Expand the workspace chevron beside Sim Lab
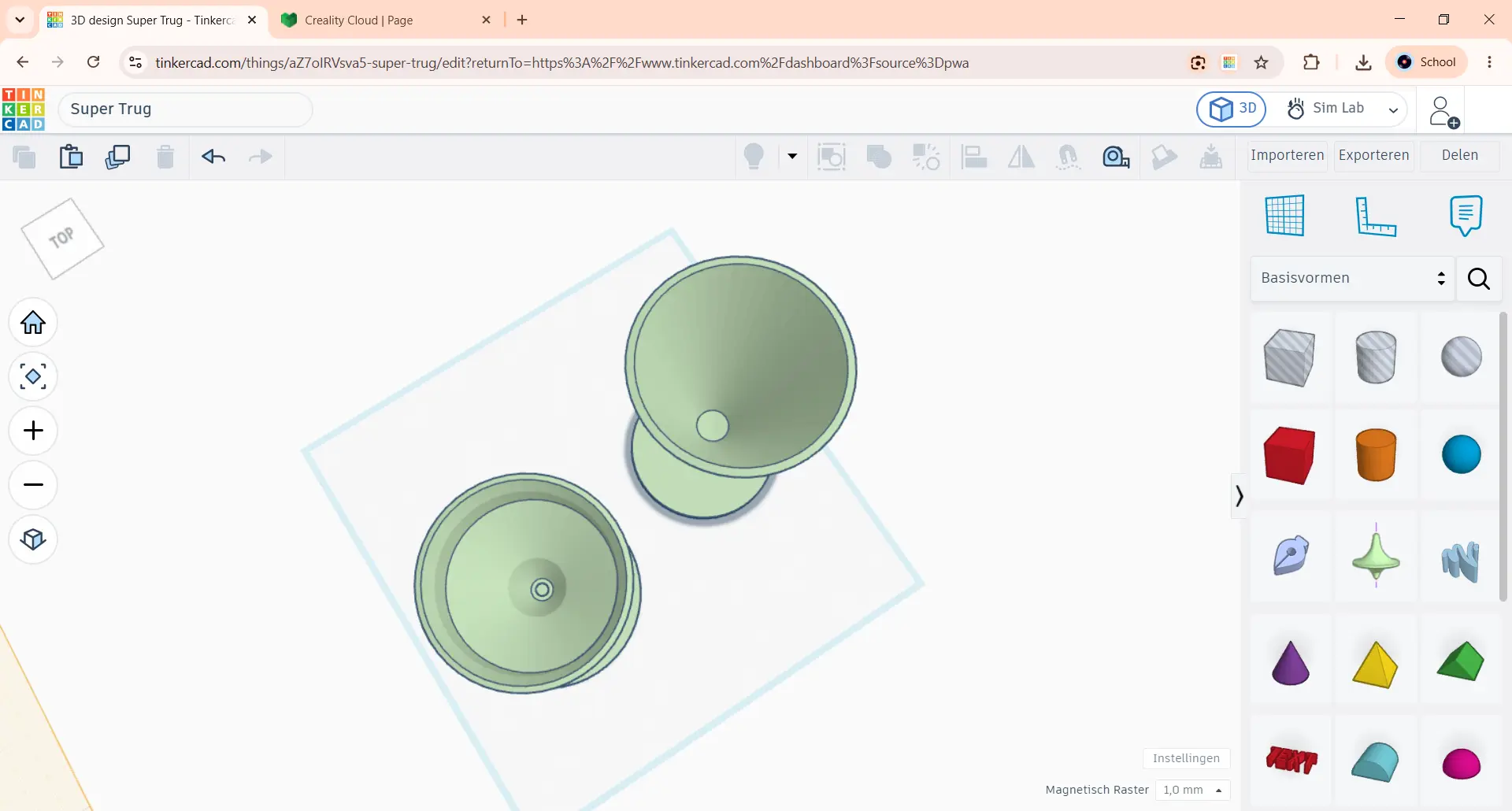The height and width of the screenshot is (811, 1512). pos(1393,110)
